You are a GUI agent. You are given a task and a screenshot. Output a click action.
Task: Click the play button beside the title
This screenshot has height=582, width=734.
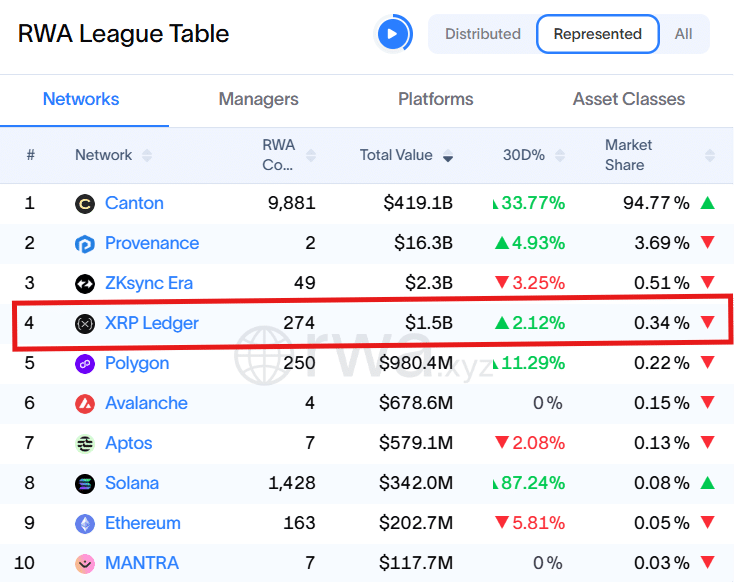[x=393, y=34]
